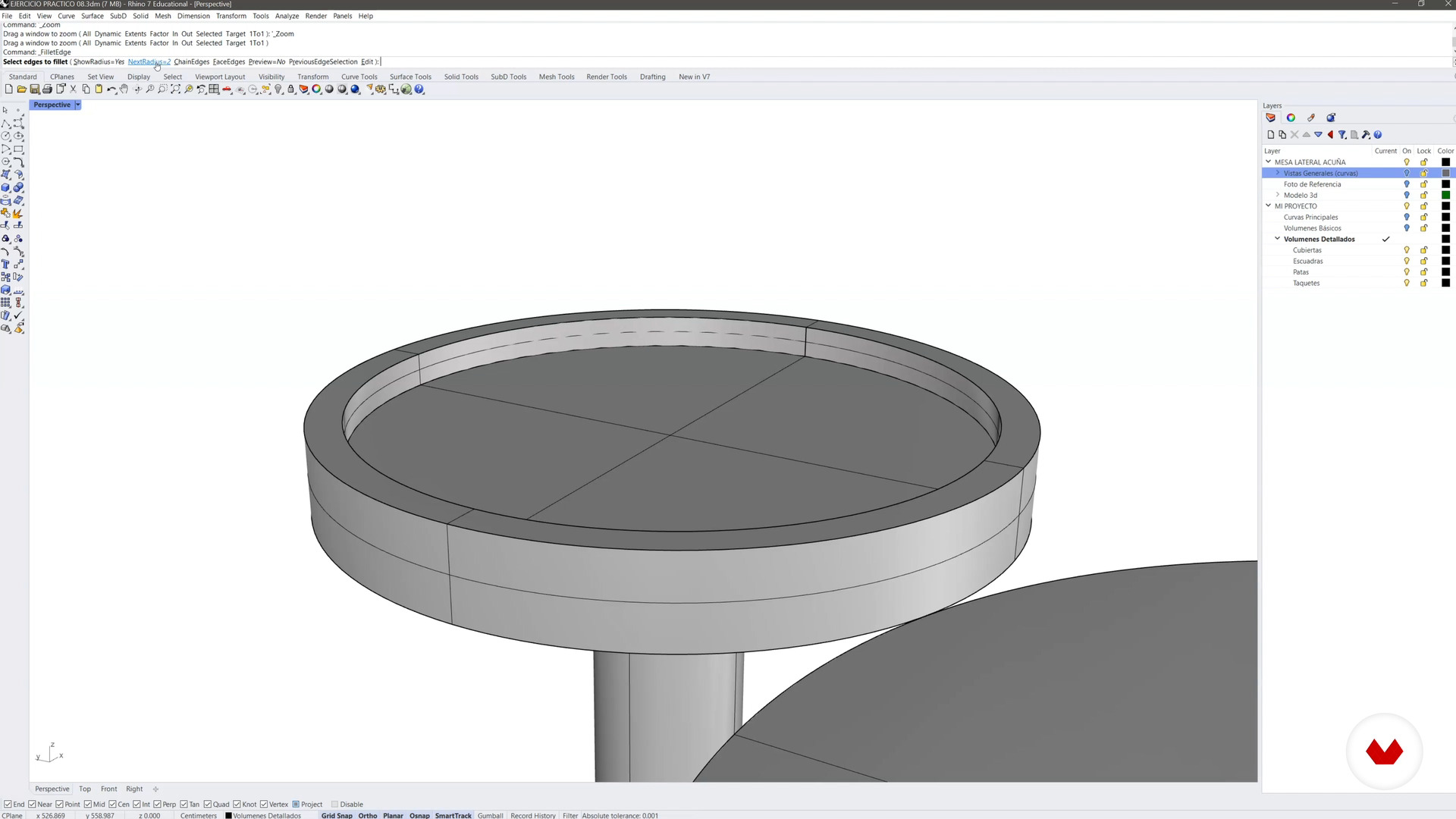Click the Open file folder icon
The image size is (1456, 819).
tap(22, 89)
